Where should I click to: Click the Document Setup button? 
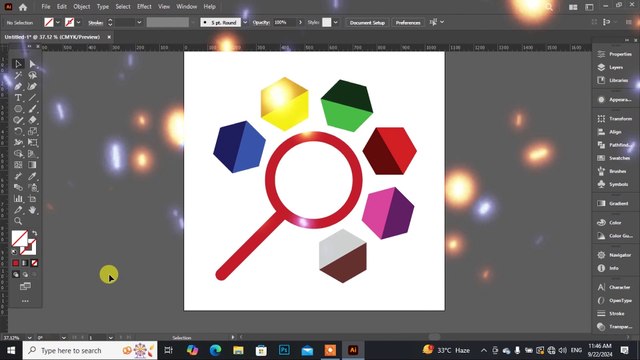pyautogui.click(x=367, y=22)
